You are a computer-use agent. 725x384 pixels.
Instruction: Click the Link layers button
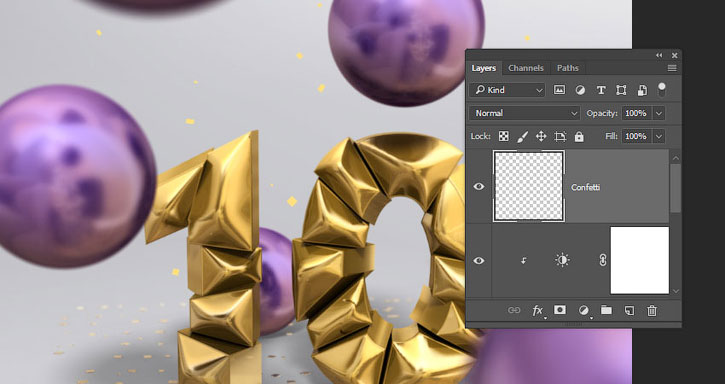tap(514, 311)
